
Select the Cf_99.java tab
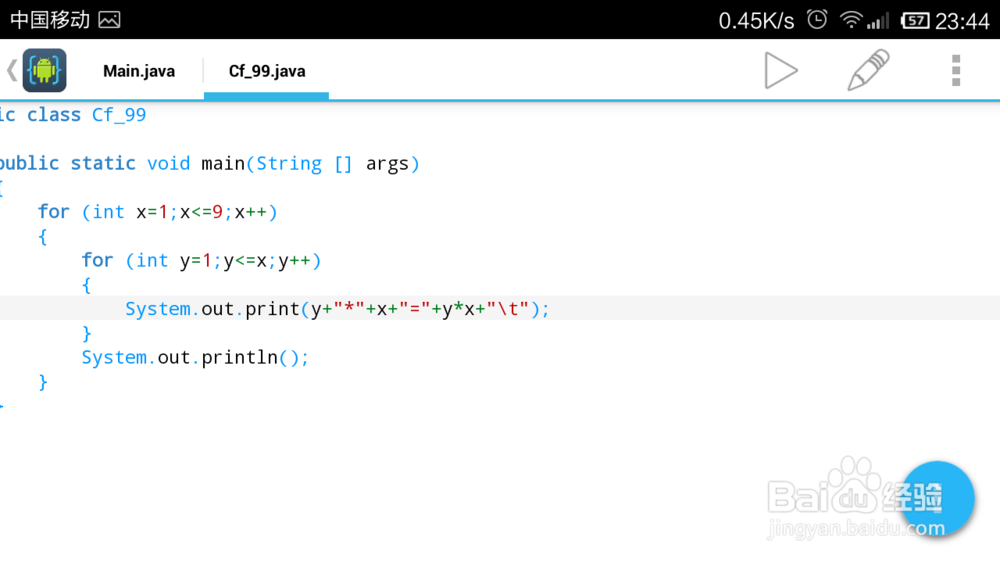point(267,71)
